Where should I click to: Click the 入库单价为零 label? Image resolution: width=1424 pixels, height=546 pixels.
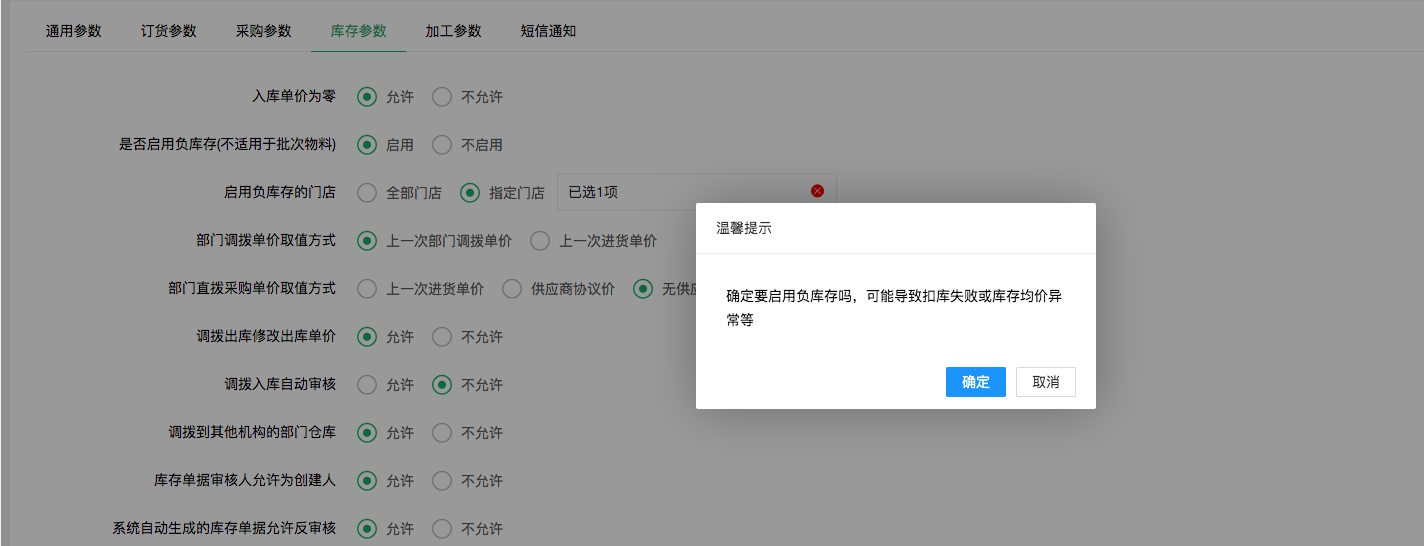point(294,97)
